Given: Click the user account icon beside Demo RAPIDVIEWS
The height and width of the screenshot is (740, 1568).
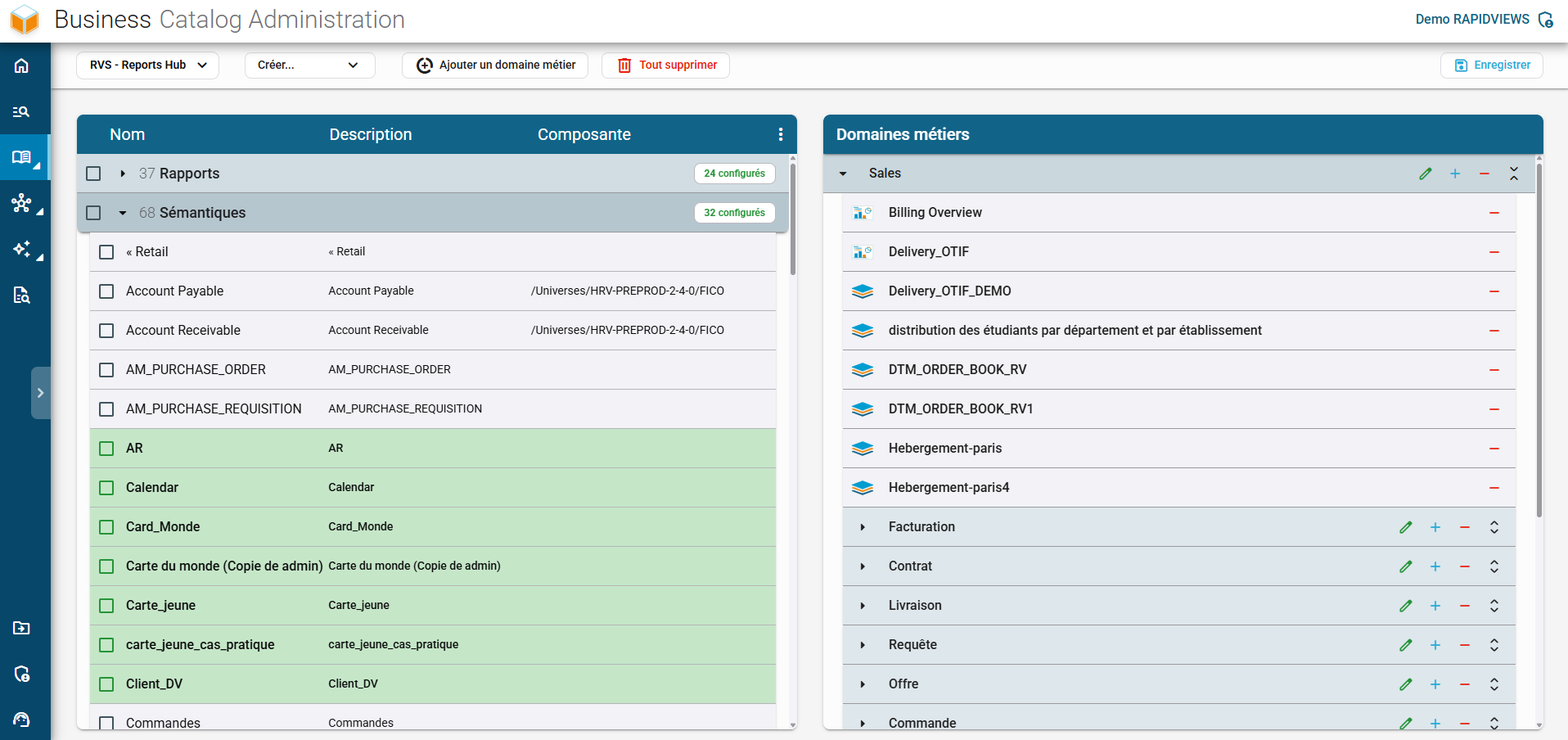Looking at the screenshot, I should tap(1545, 20).
